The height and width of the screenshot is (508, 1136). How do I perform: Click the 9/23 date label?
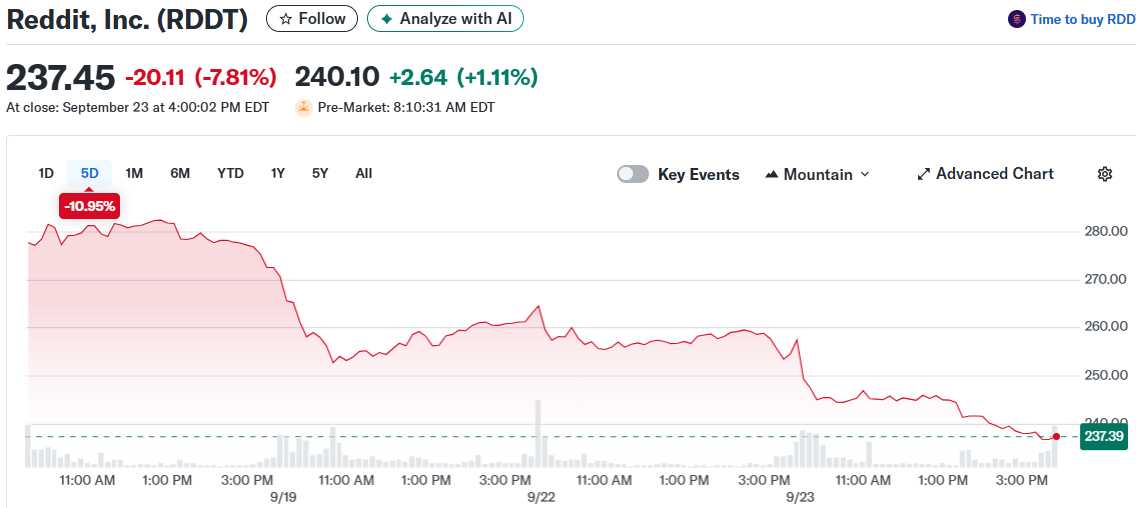tap(801, 498)
